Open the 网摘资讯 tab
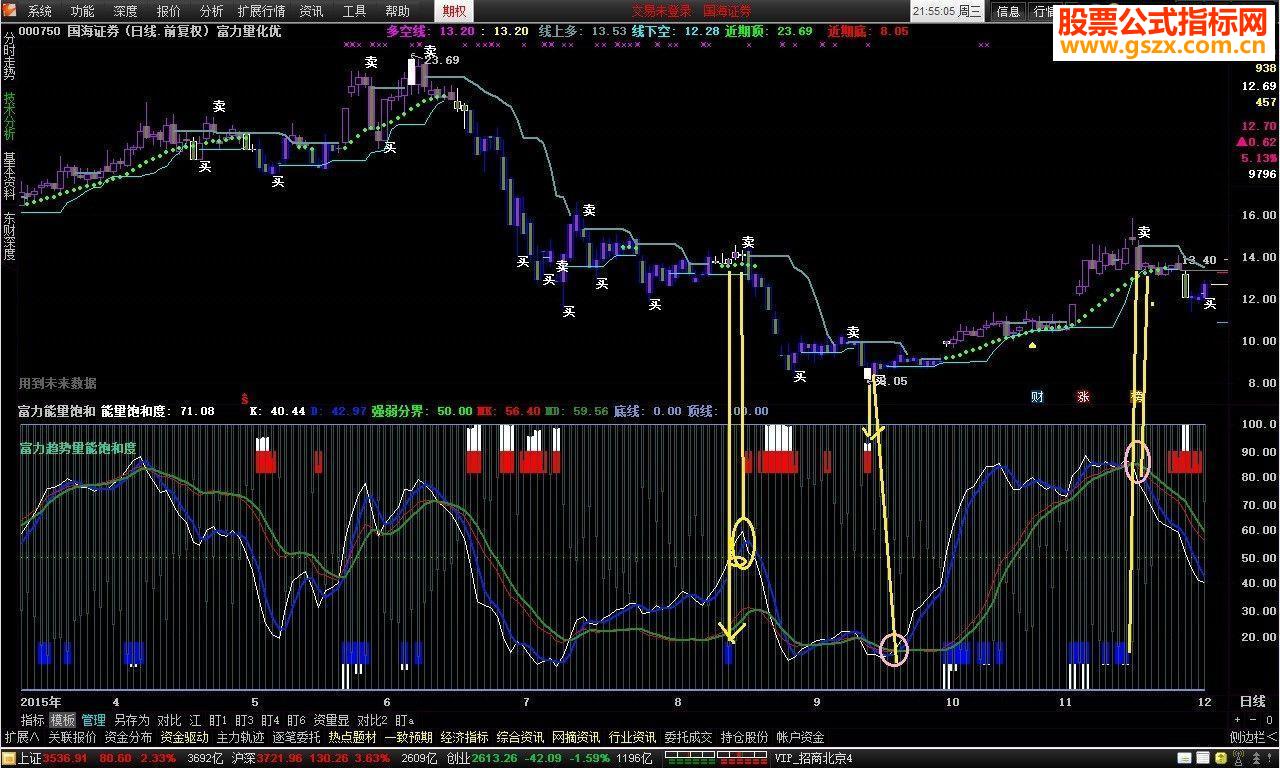Viewport: 1280px width, 768px height. pyautogui.click(x=576, y=737)
